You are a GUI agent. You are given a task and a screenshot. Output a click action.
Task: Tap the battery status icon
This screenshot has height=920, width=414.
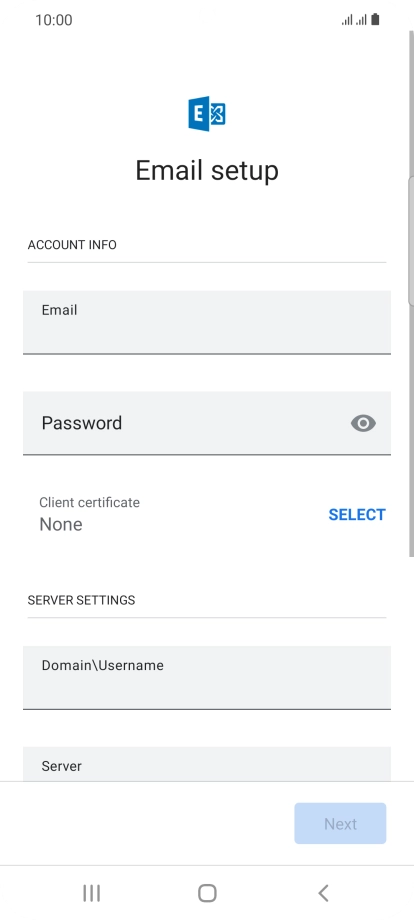(x=375, y=19)
